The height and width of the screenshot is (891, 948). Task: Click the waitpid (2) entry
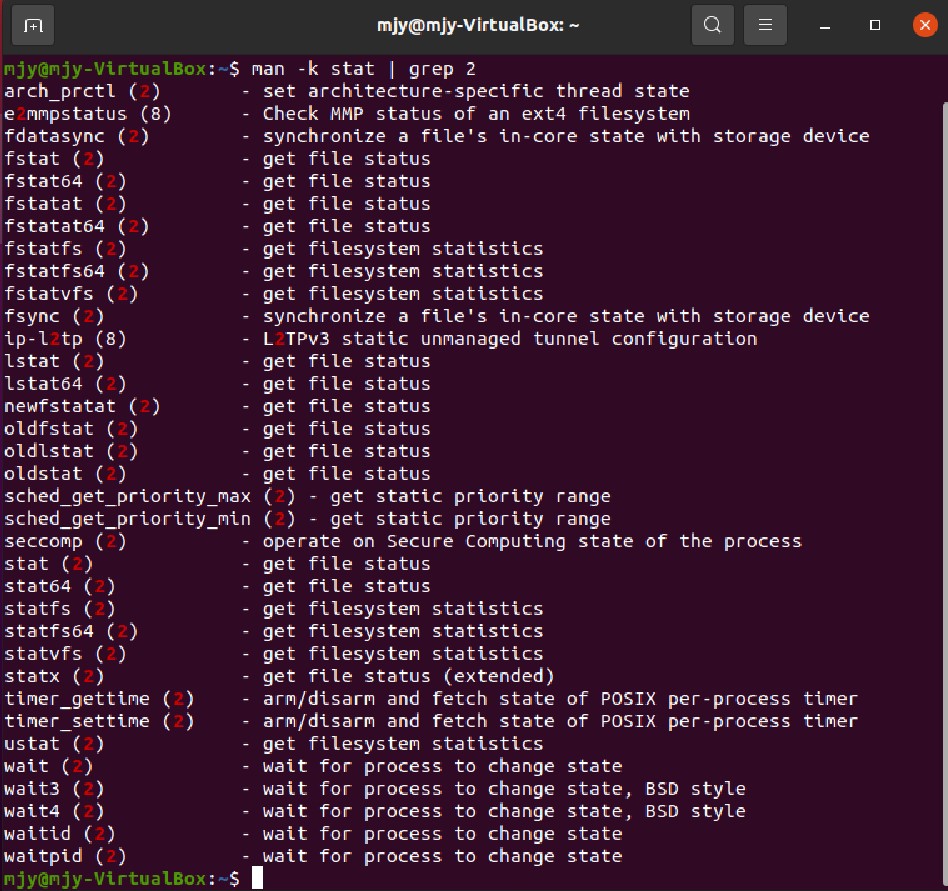[66, 856]
